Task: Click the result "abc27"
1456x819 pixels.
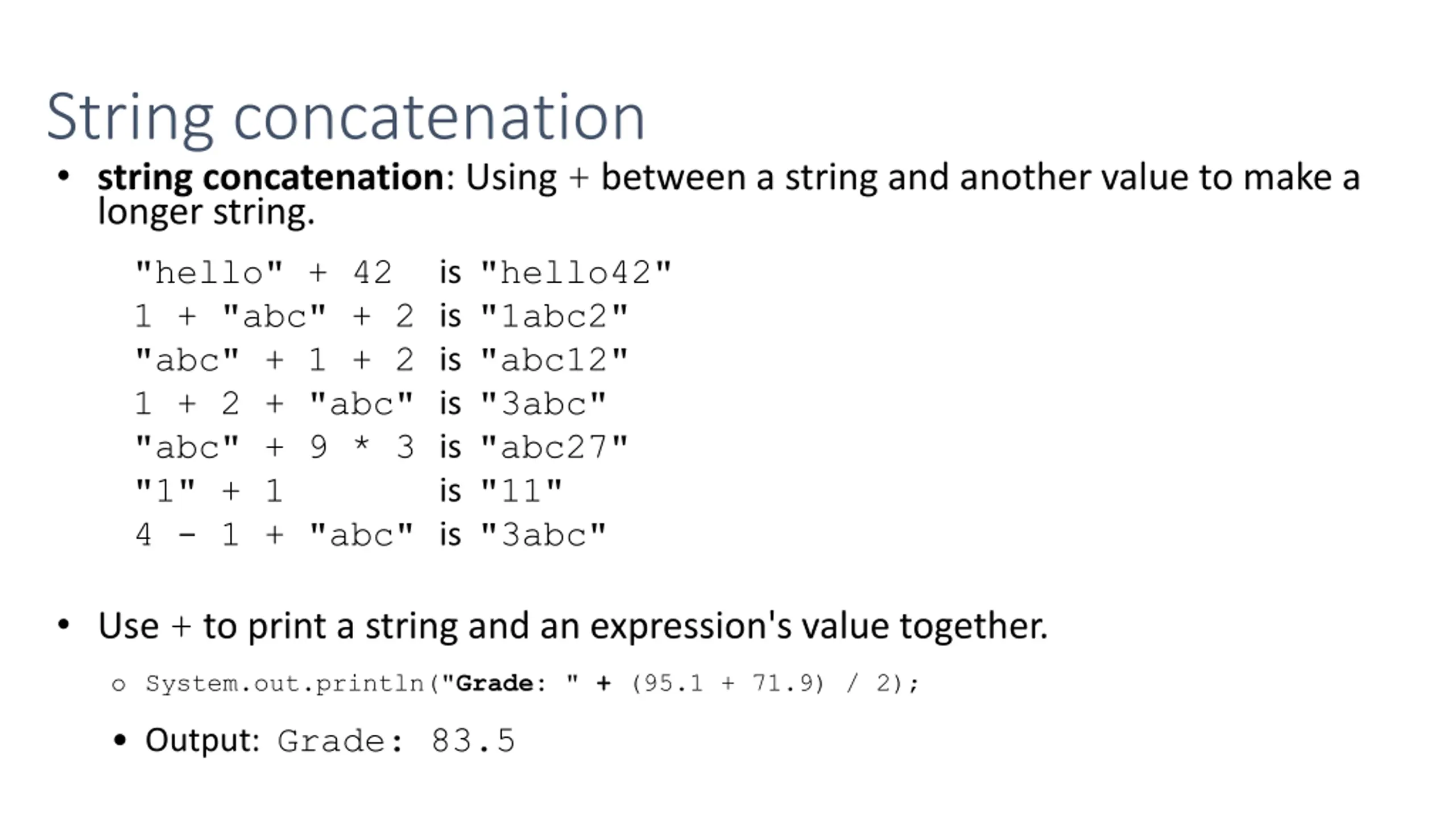Action: click(x=554, y=448)
